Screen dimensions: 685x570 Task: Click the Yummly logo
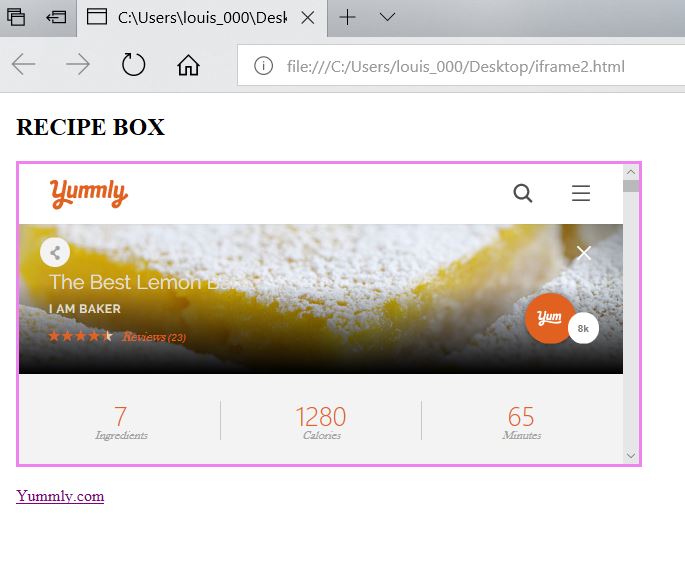coord(89,193)
